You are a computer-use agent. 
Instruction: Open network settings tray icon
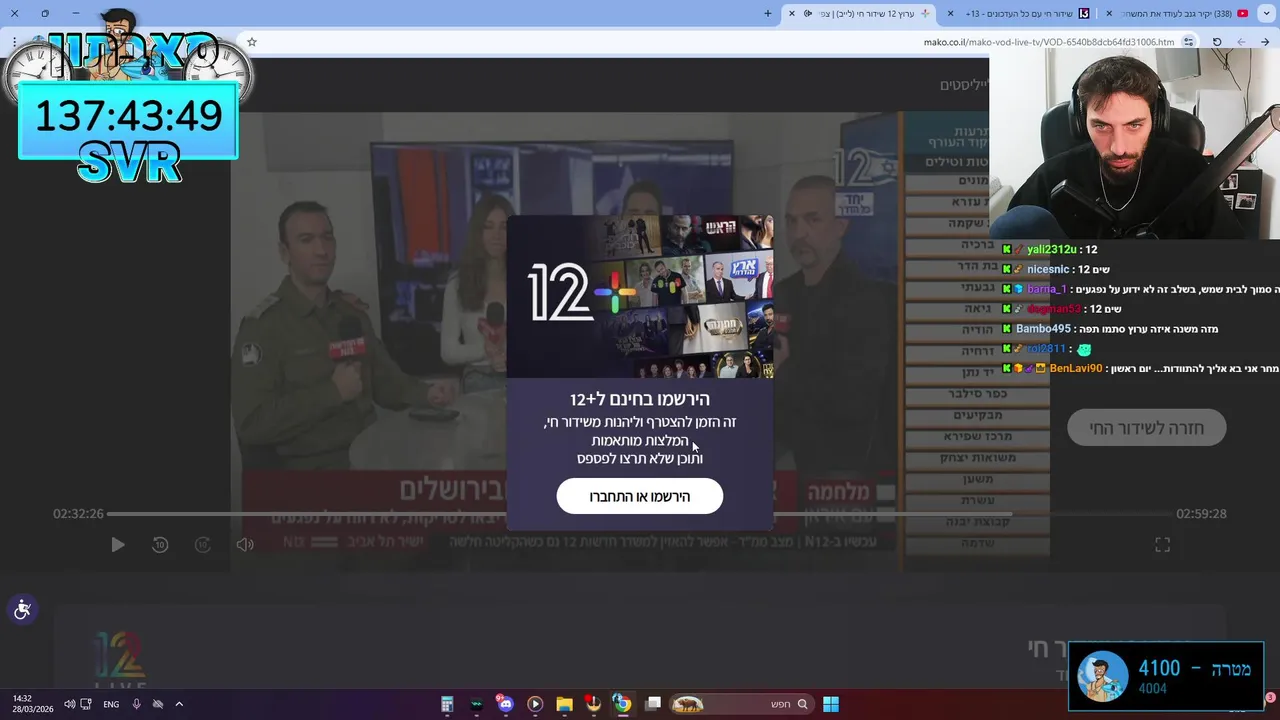pos(86,704)
